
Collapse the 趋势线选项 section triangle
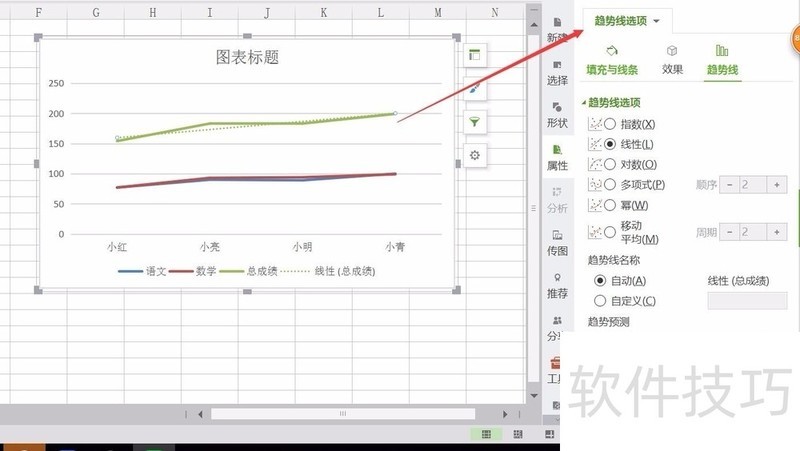point(584,103)
